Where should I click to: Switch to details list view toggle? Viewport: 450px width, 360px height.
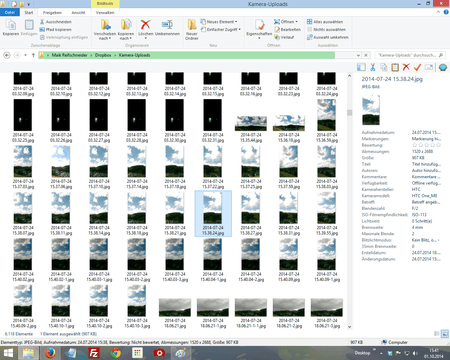pos(437,334)
